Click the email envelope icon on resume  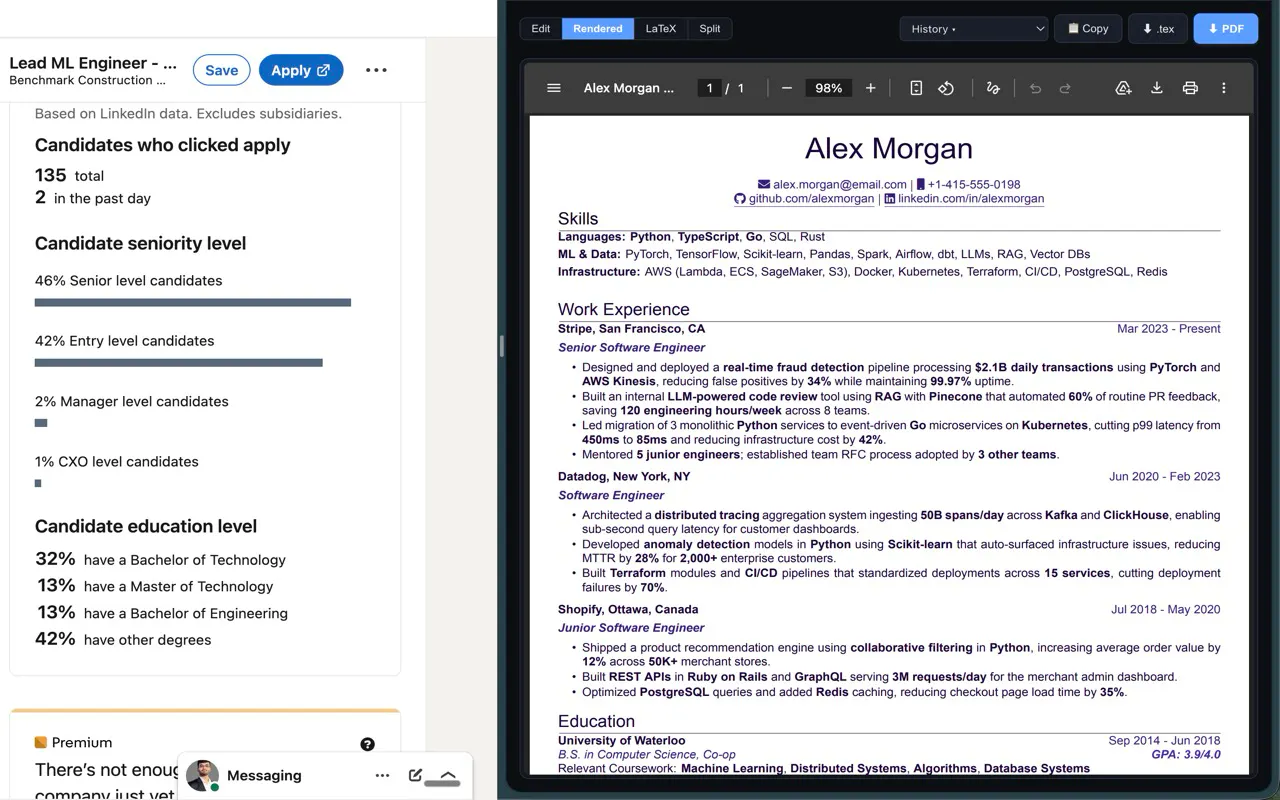[764, 184]
